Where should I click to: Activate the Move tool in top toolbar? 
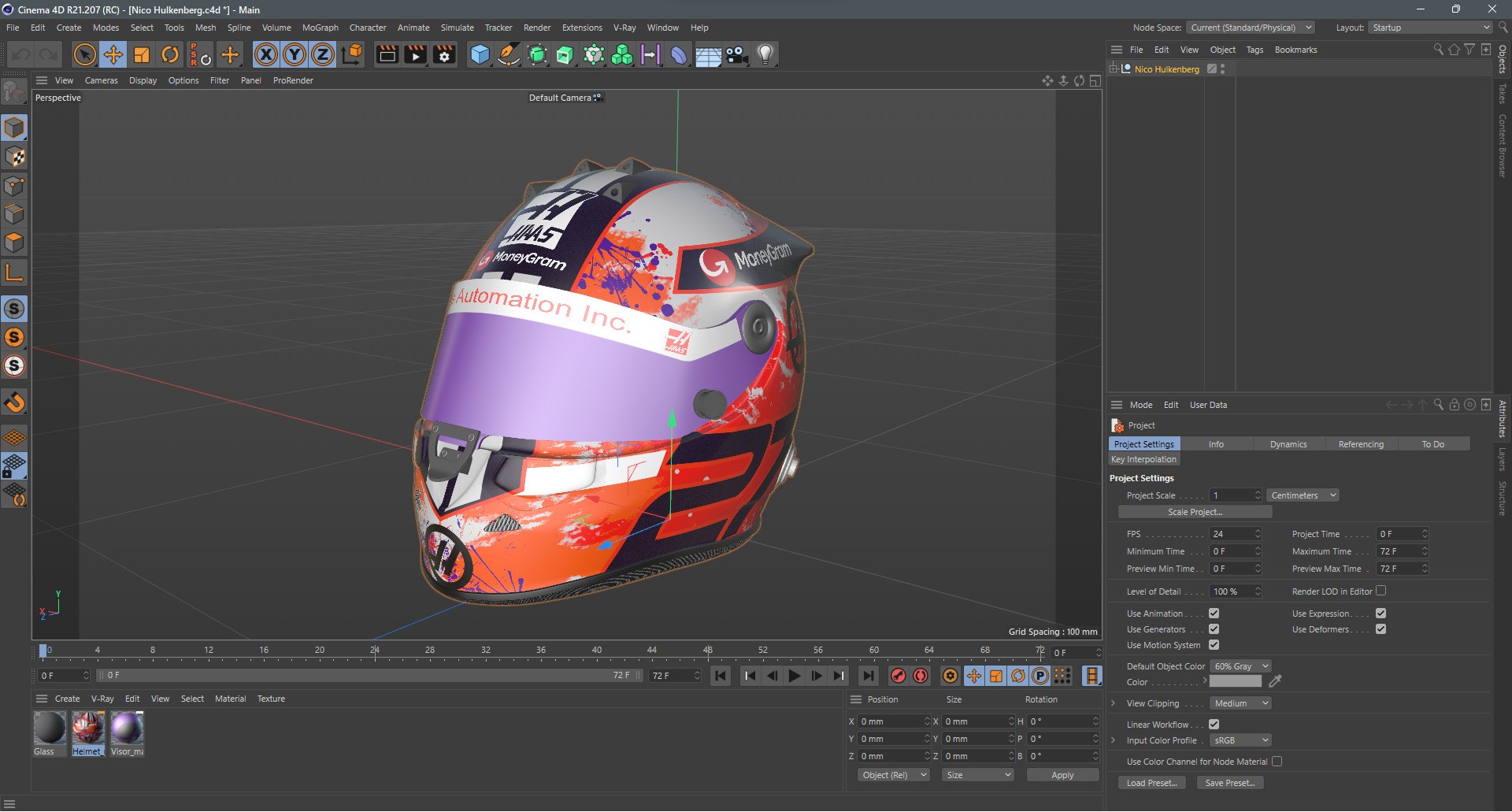[x=113, y=54]
